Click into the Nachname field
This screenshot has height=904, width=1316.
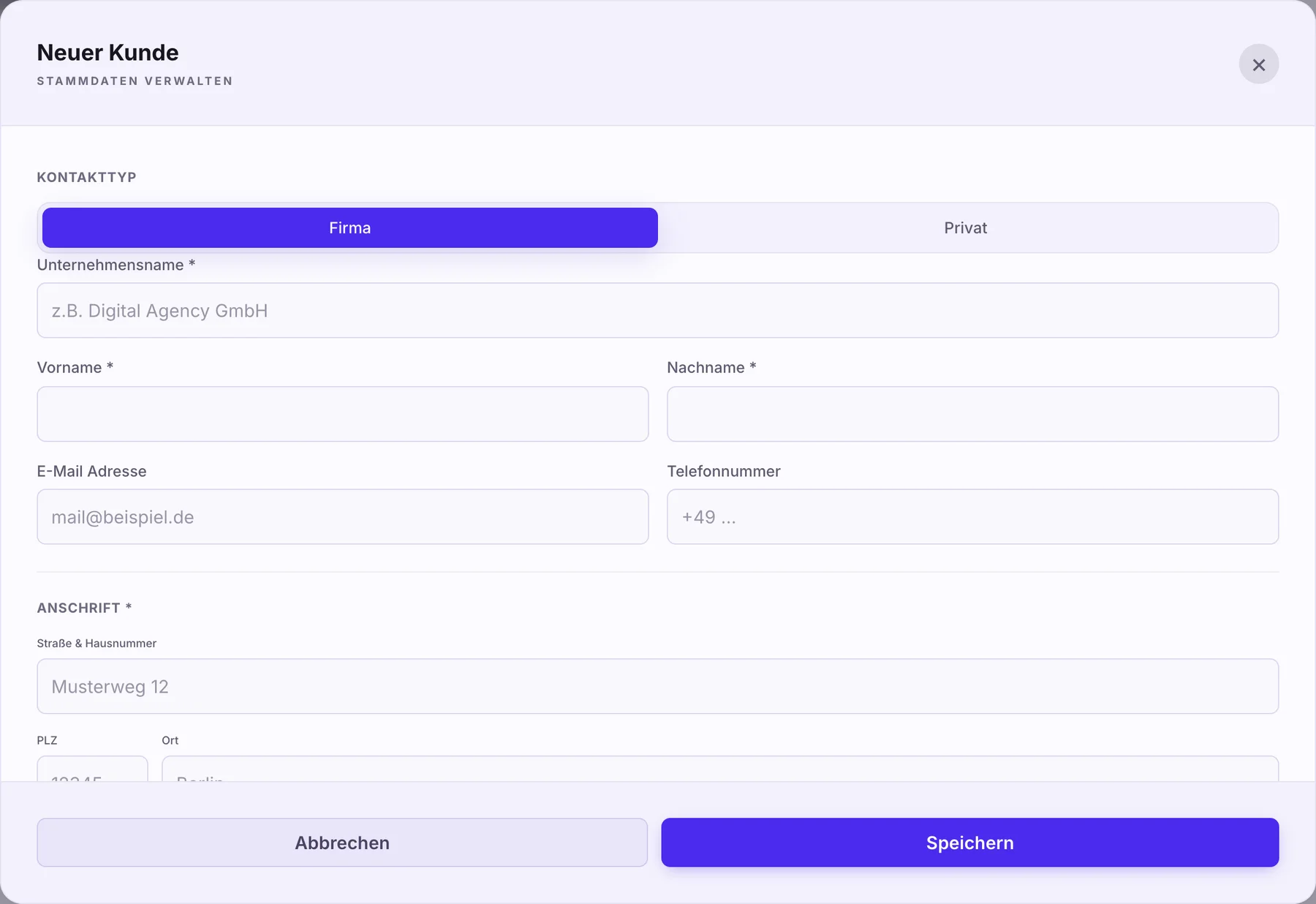pyautogui.click(x=972, y=414)
